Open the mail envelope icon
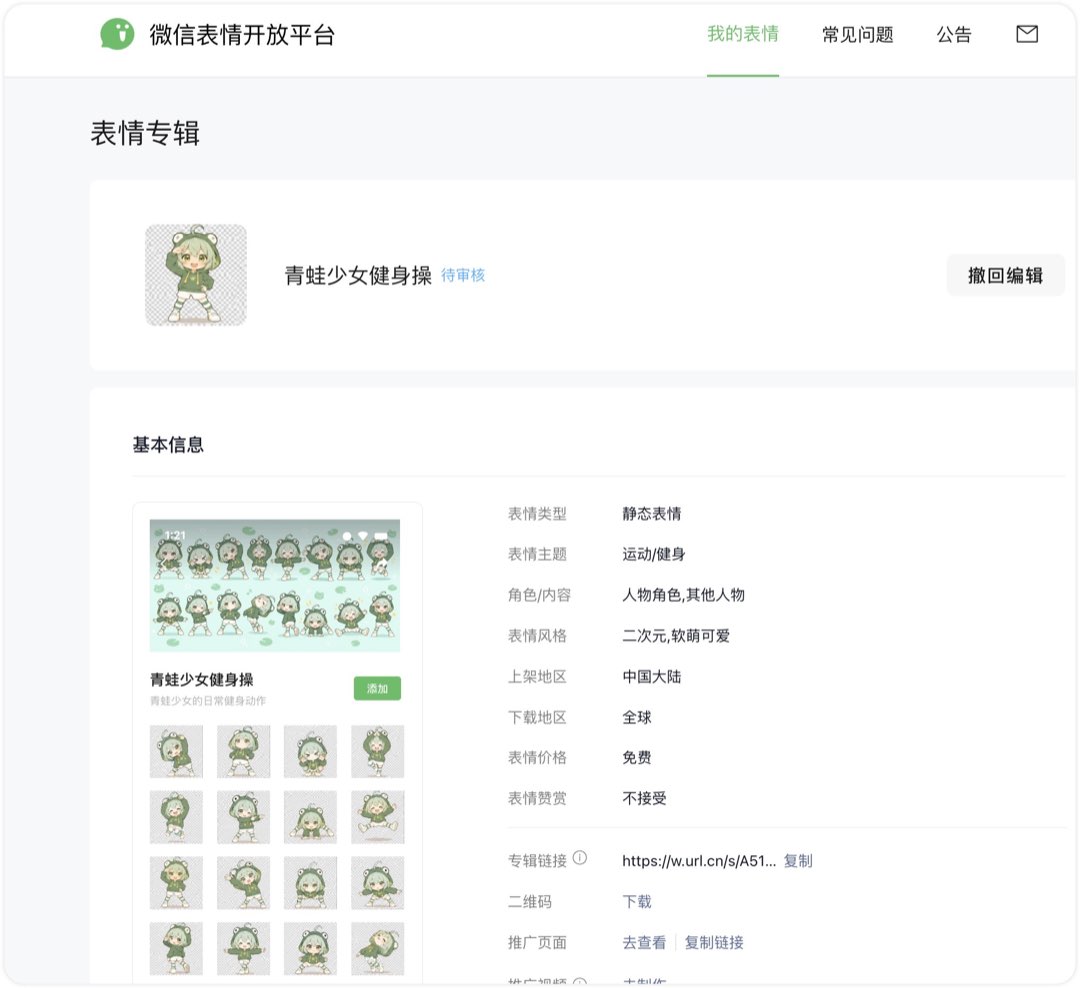 tap(1027, 34)
